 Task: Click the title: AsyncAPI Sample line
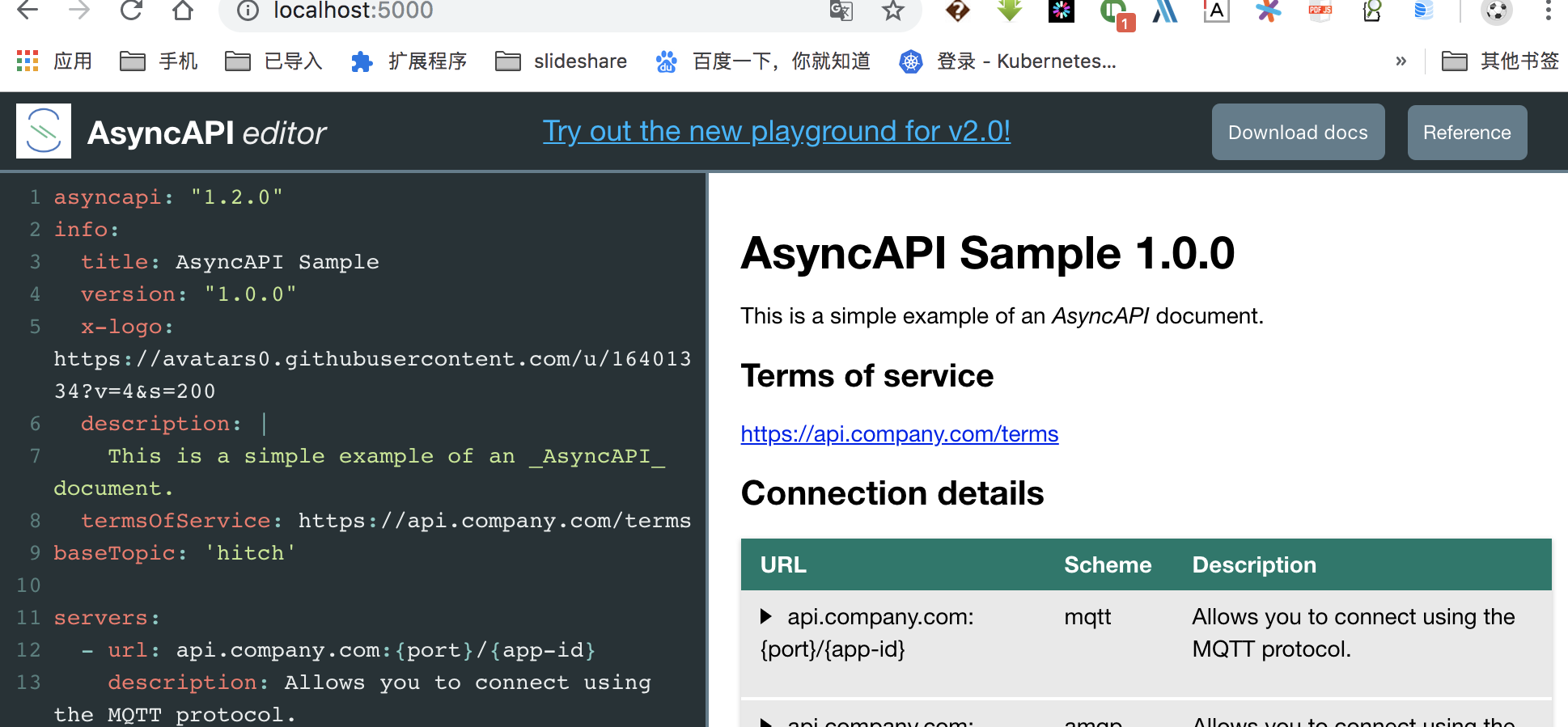tap(230, 262)
